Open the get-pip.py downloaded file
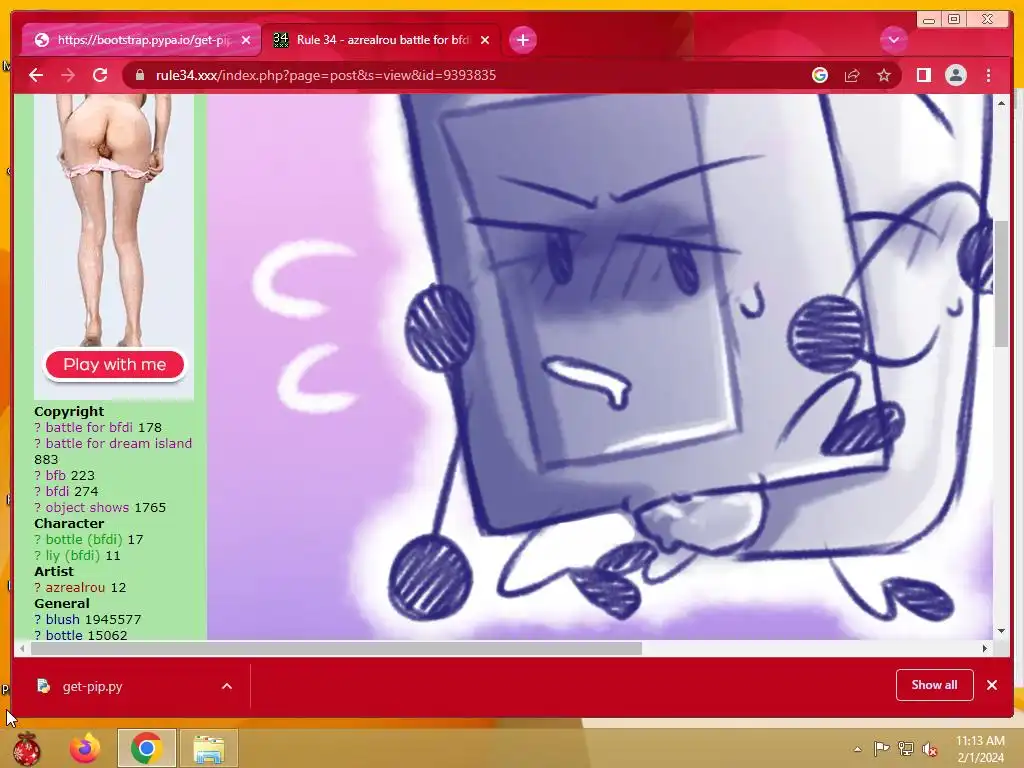Image resolution: width=1024 pixels, height=768 pixels. tap(91, 686)
